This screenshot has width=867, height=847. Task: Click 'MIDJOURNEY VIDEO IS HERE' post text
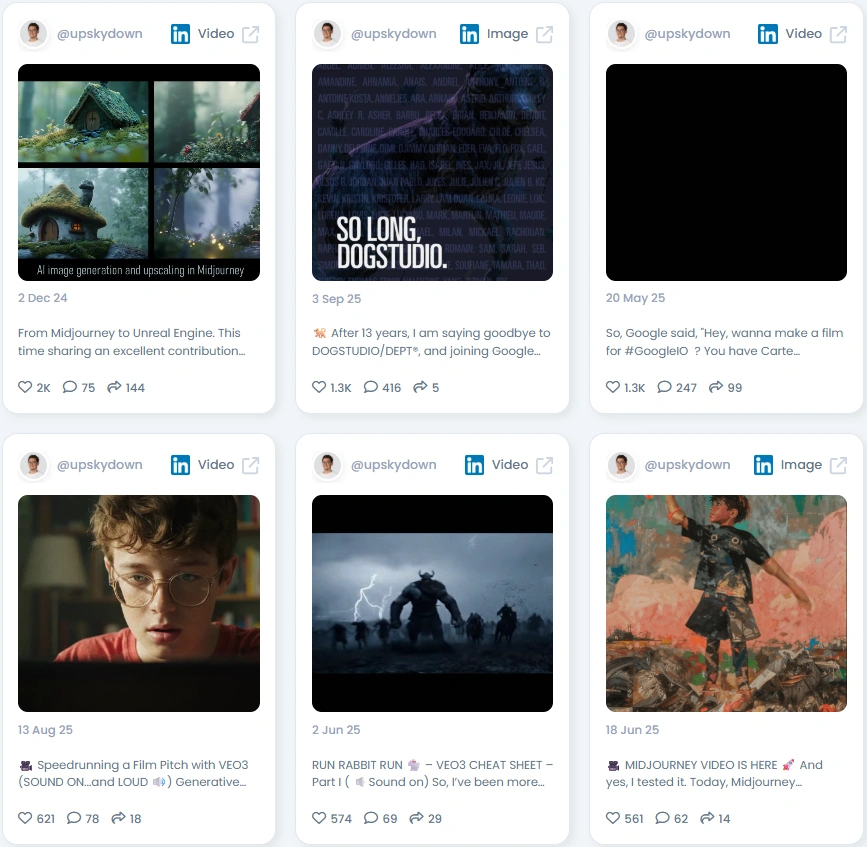click(714, 773)
